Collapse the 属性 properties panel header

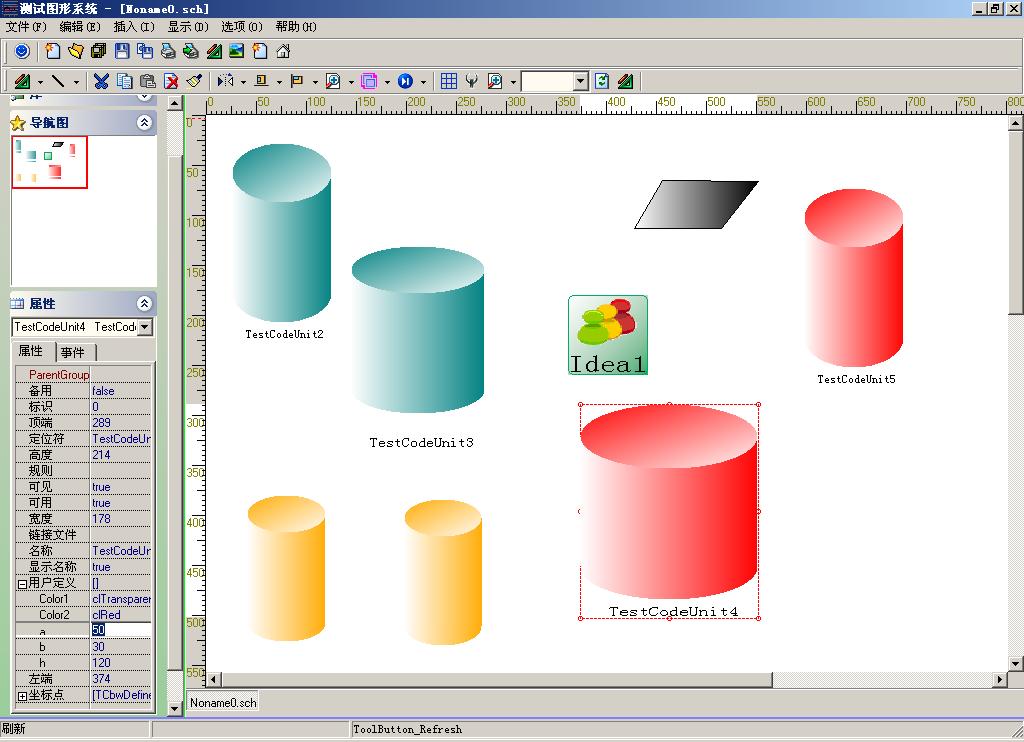(x=144, y=304)
